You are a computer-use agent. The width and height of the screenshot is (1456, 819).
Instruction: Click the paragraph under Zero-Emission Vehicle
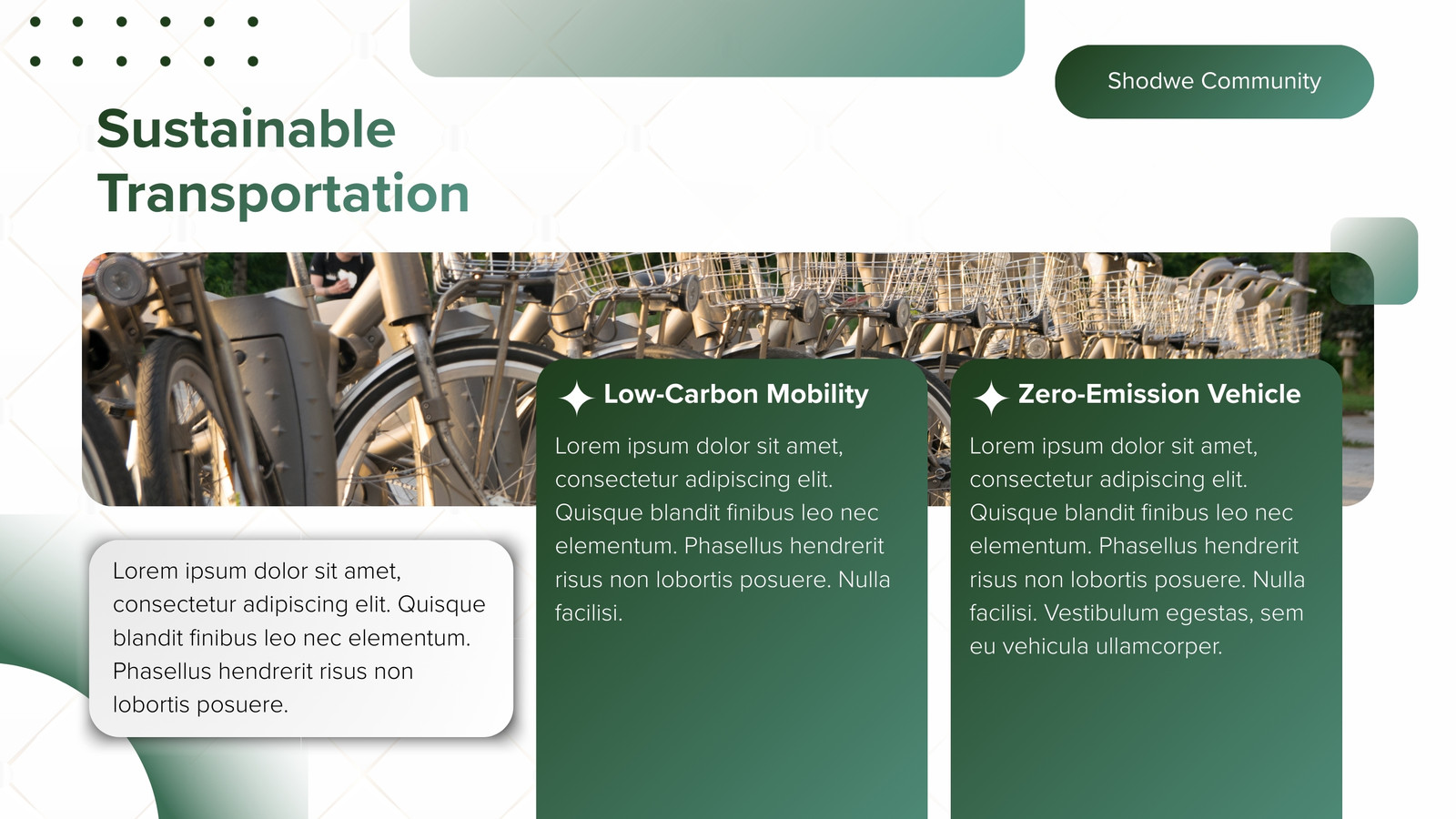(1137, 546)
